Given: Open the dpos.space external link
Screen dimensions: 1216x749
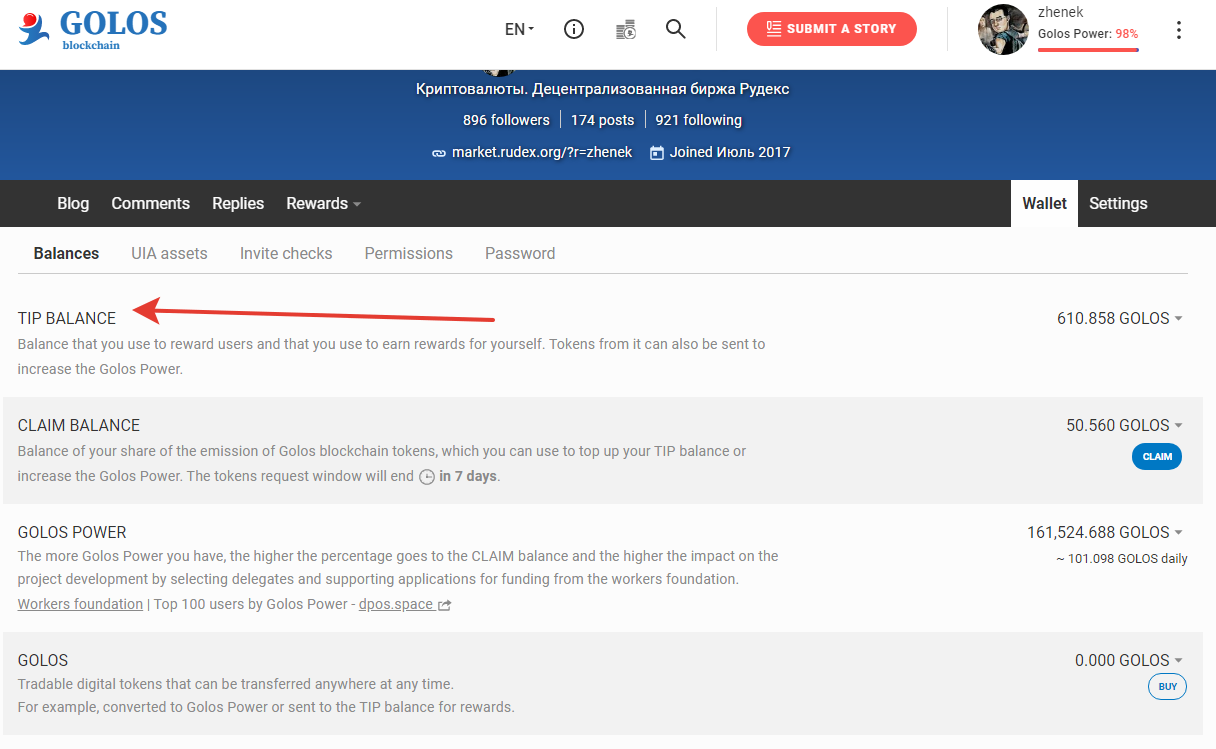Looking at the screenshot, I should [x=405, y=604].
